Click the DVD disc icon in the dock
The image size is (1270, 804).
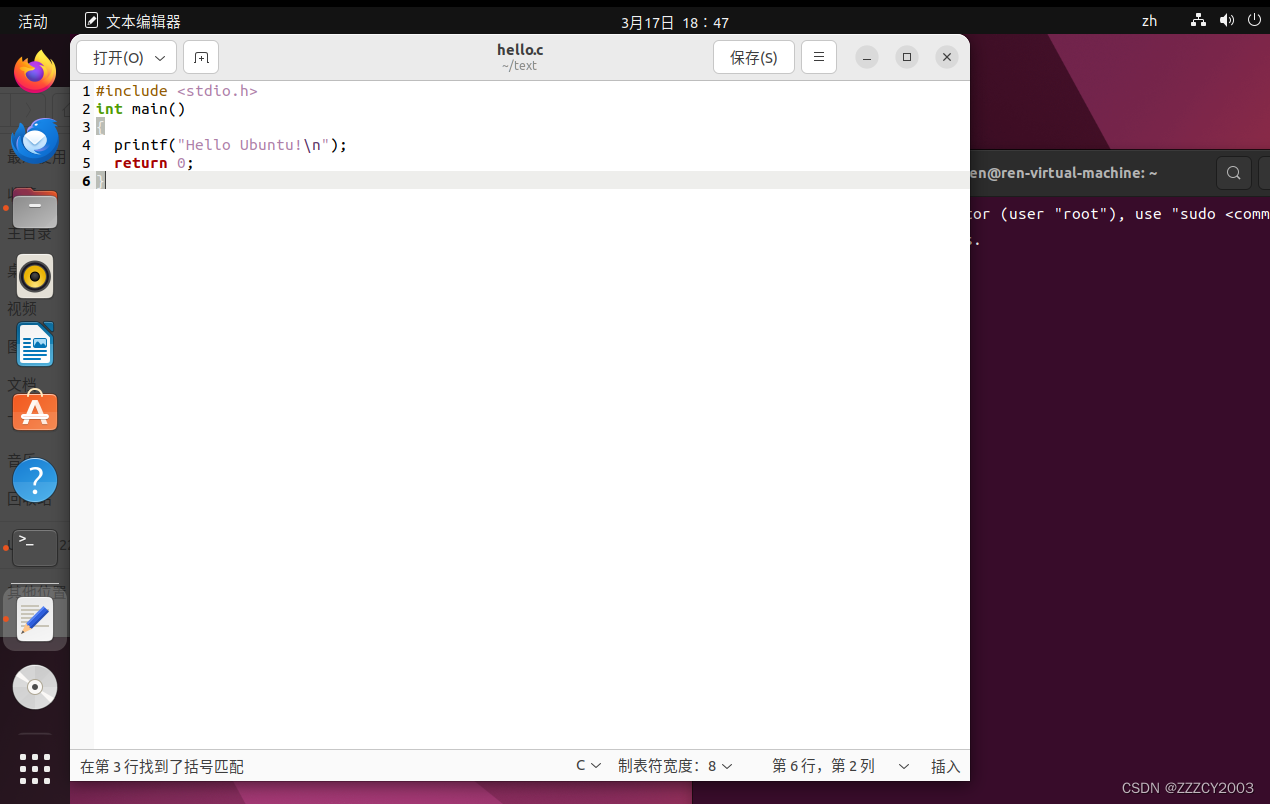(35, 687)
